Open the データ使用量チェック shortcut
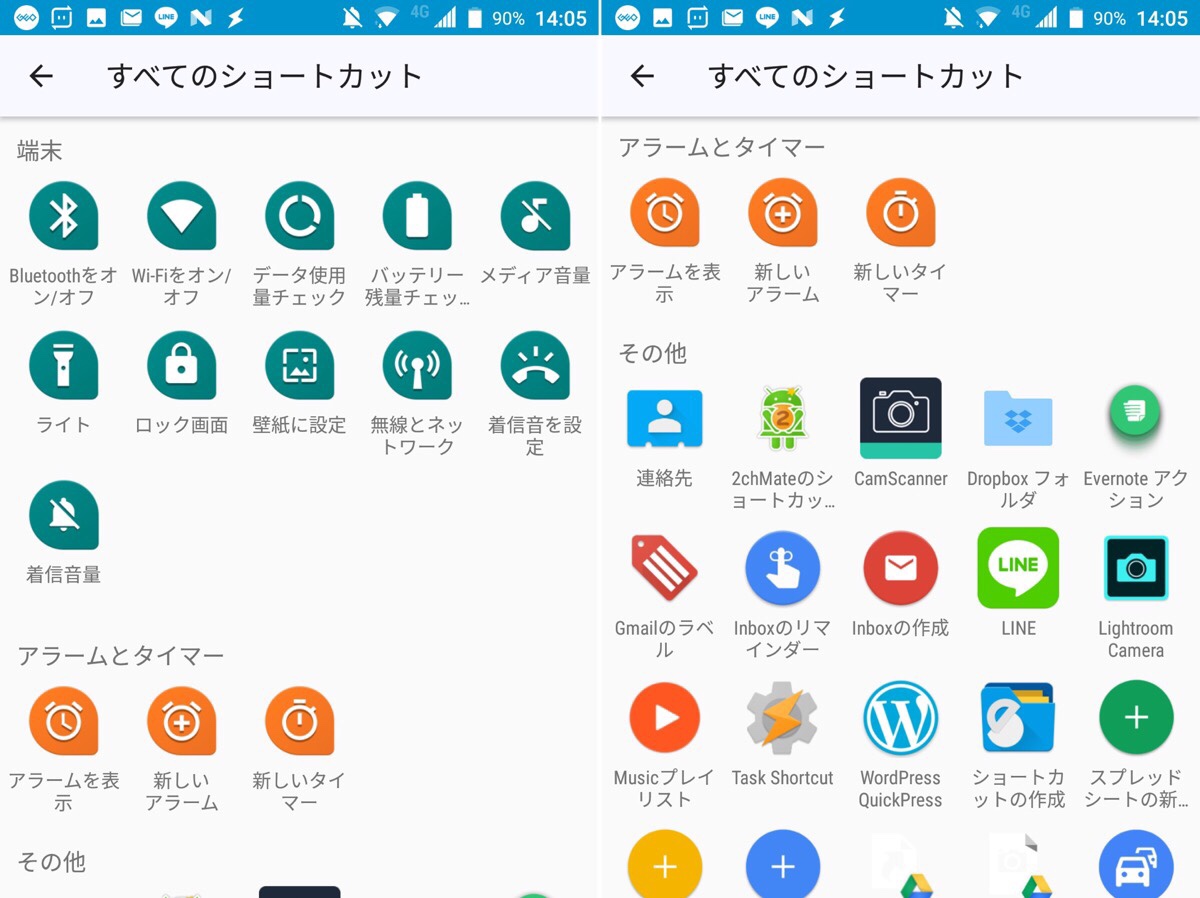Viewport: 1200px width, 898px height. tap(300, 215)
